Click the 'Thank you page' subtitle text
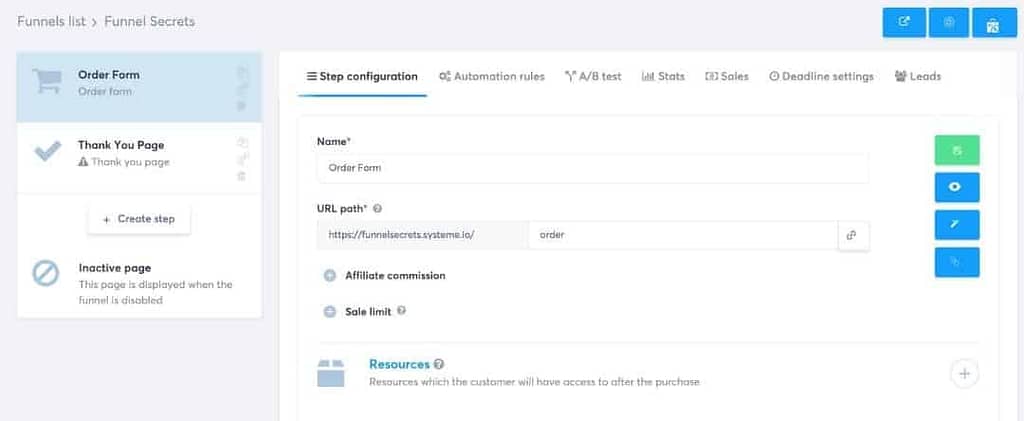The height and width of the screenshot is (421, 1024). [130, 162]
